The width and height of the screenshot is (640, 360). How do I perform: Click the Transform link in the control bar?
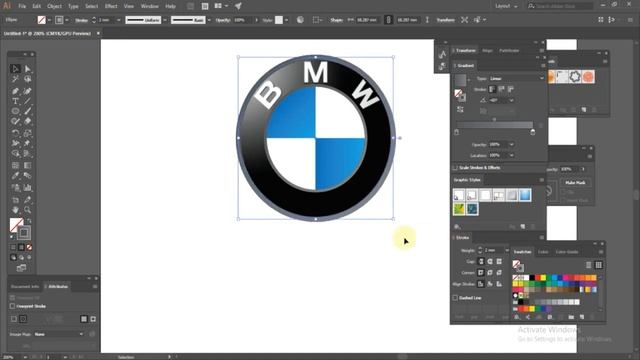(x=445, y=20)
